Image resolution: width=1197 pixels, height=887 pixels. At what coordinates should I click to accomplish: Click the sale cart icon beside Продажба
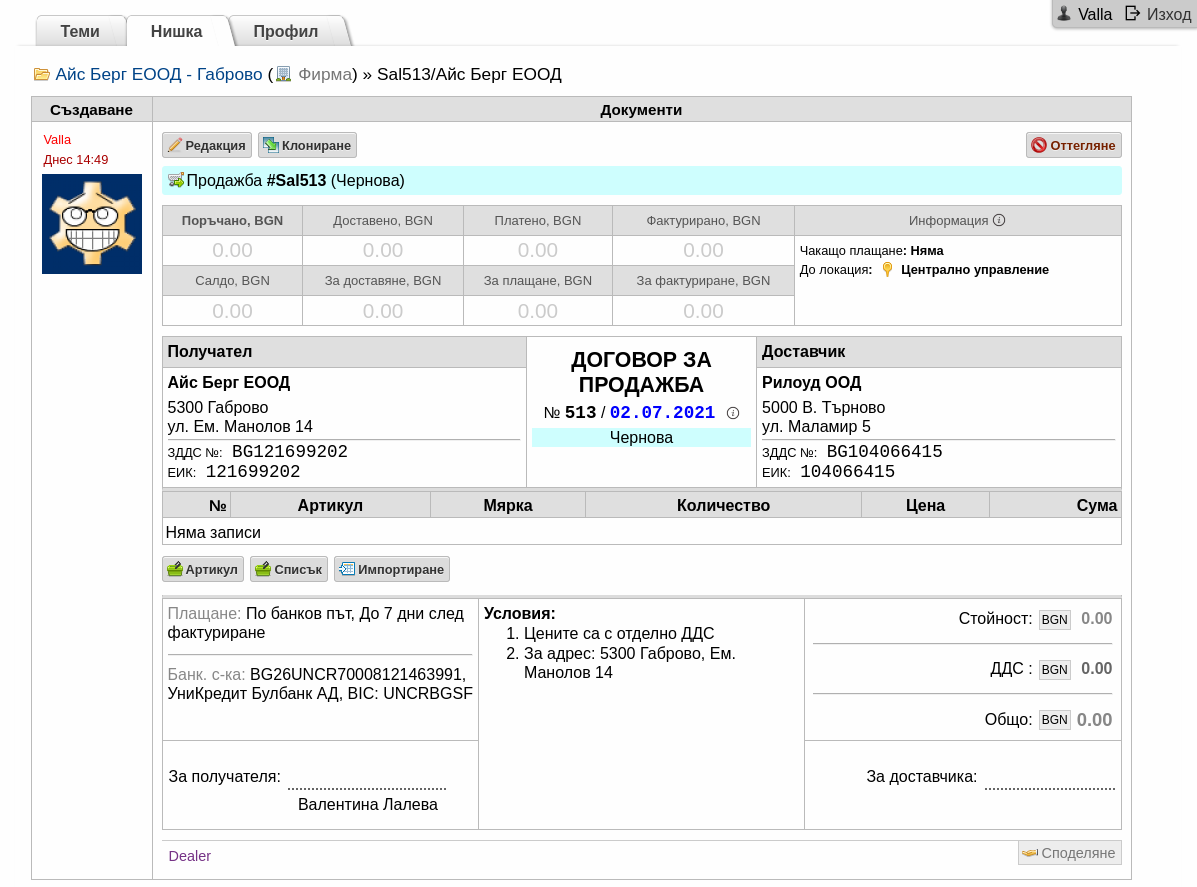[176, 180]
